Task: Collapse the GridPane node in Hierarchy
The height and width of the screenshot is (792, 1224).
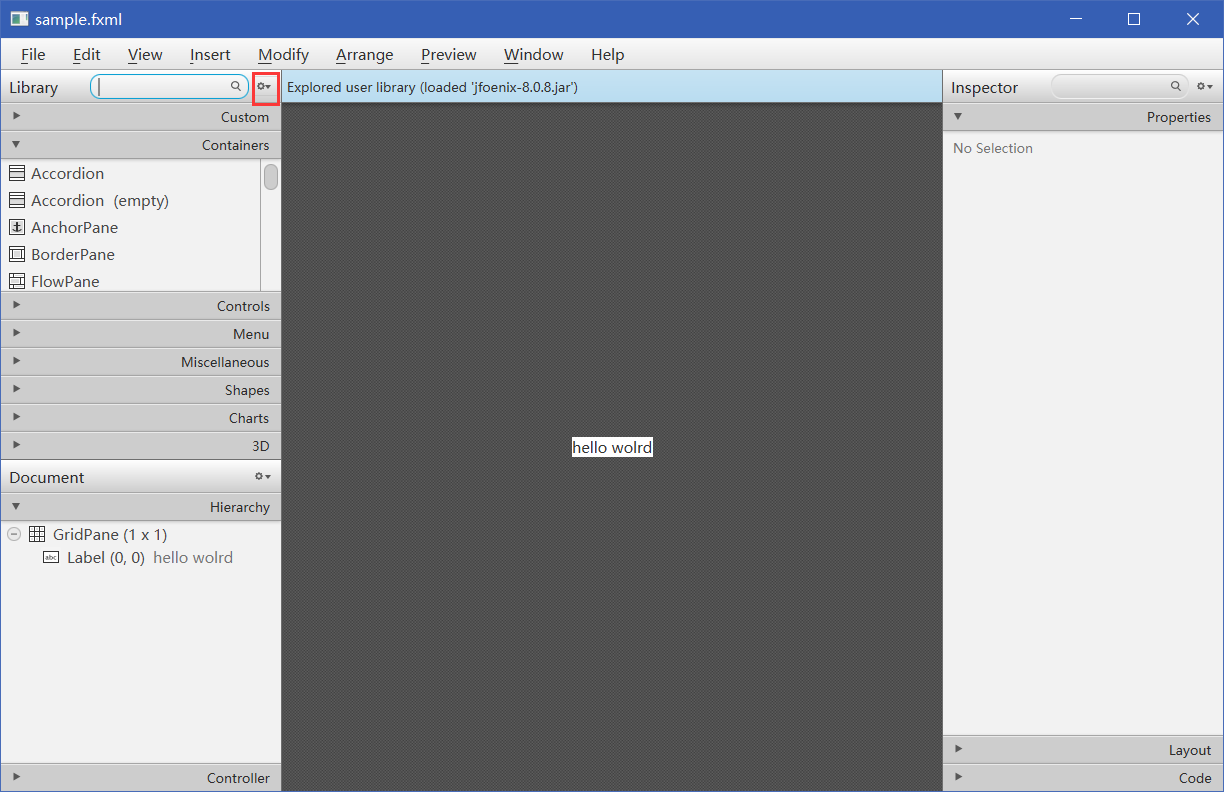Action: coord(14,534)
